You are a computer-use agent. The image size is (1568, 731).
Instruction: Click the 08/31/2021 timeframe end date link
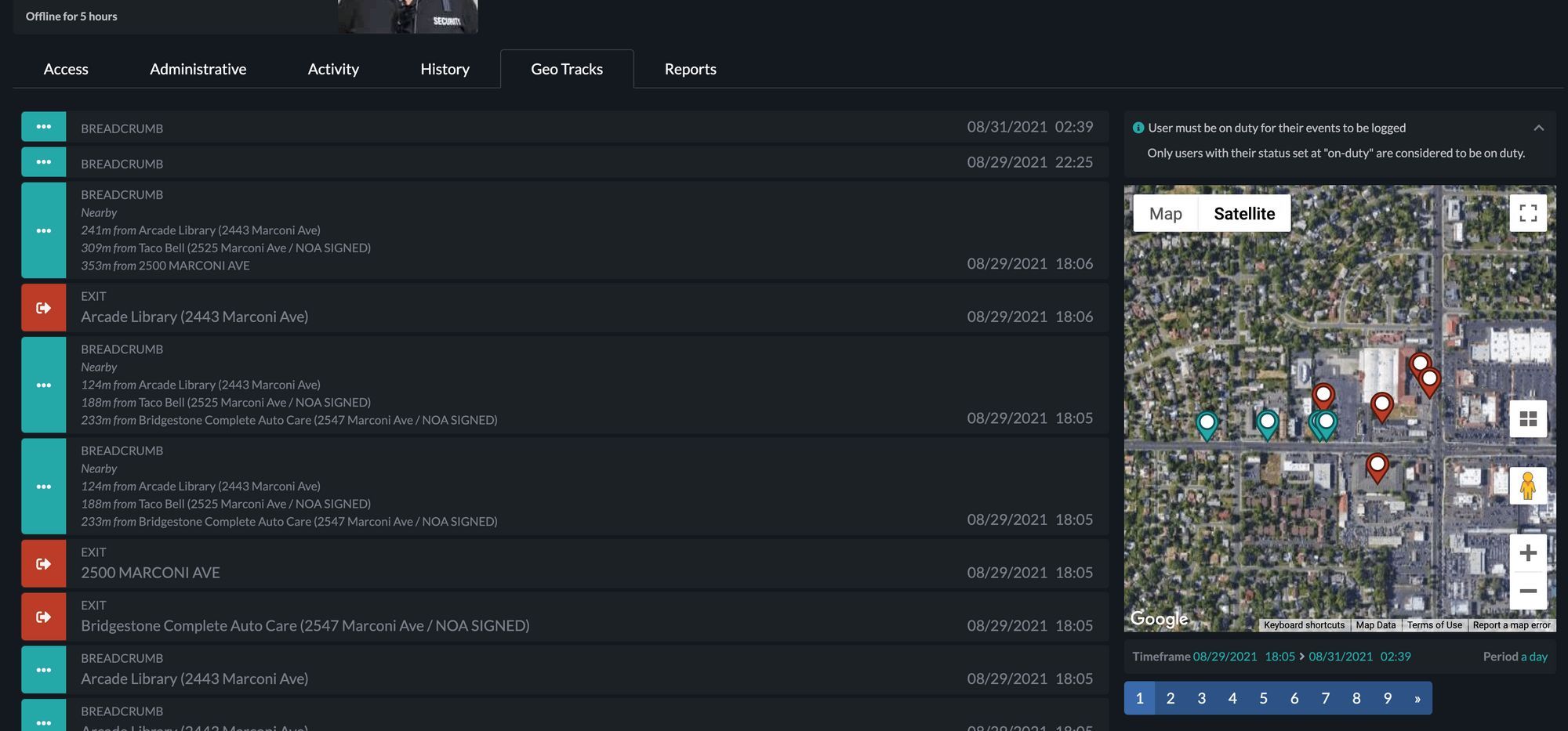[1340, 657]
